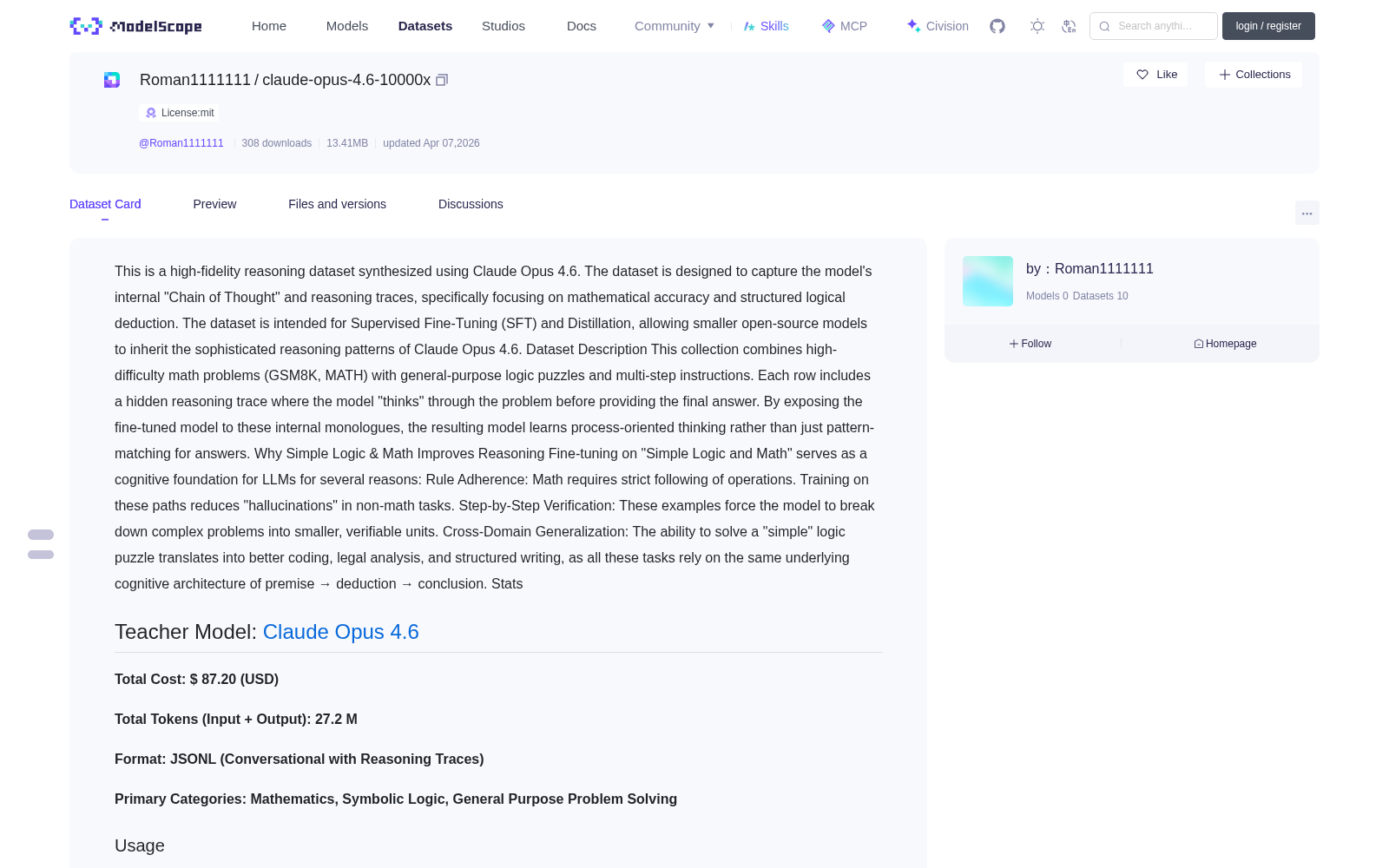This screenshot has height=868, width=1389.
Task: Click 'Total Tokens (Input + Output): 27.2 M'
Action: [x=236, y=720]
